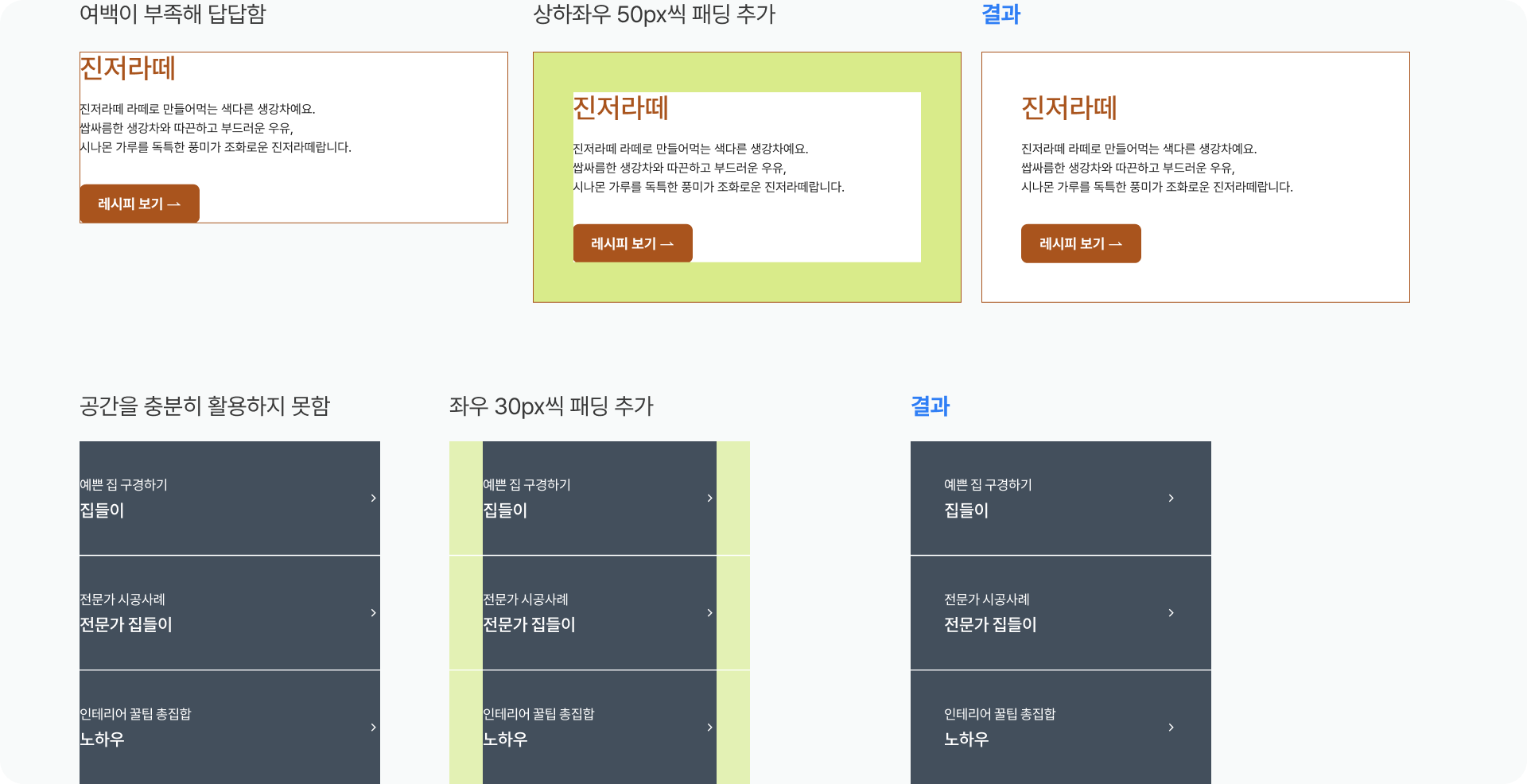Viewport: 1527px width, 784px height.
Task: Click 진저라떼 heading in result card
Action: click(1069, 108)
